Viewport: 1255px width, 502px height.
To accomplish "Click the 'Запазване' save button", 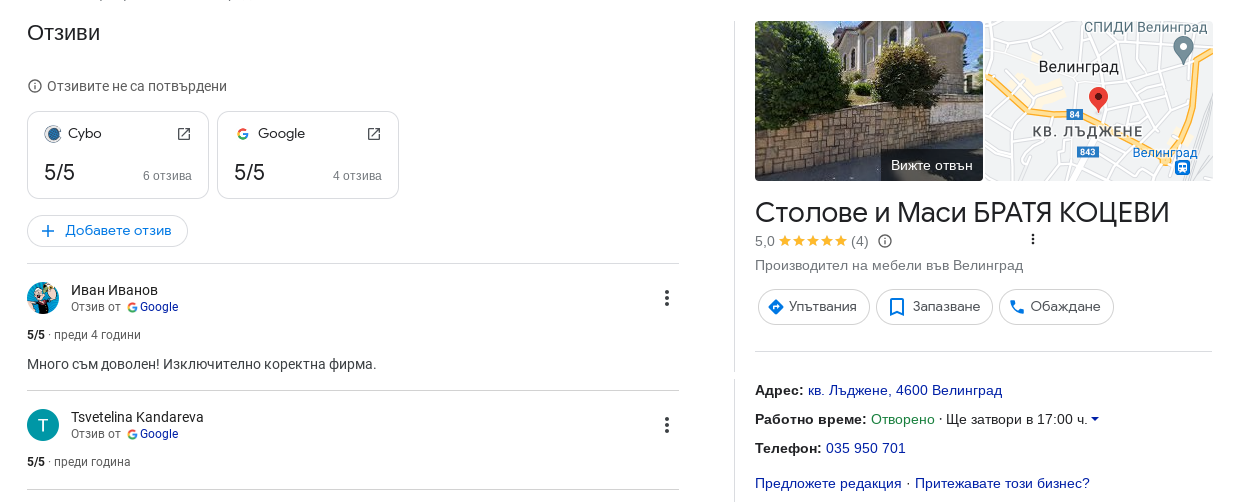I will (934, 307).
